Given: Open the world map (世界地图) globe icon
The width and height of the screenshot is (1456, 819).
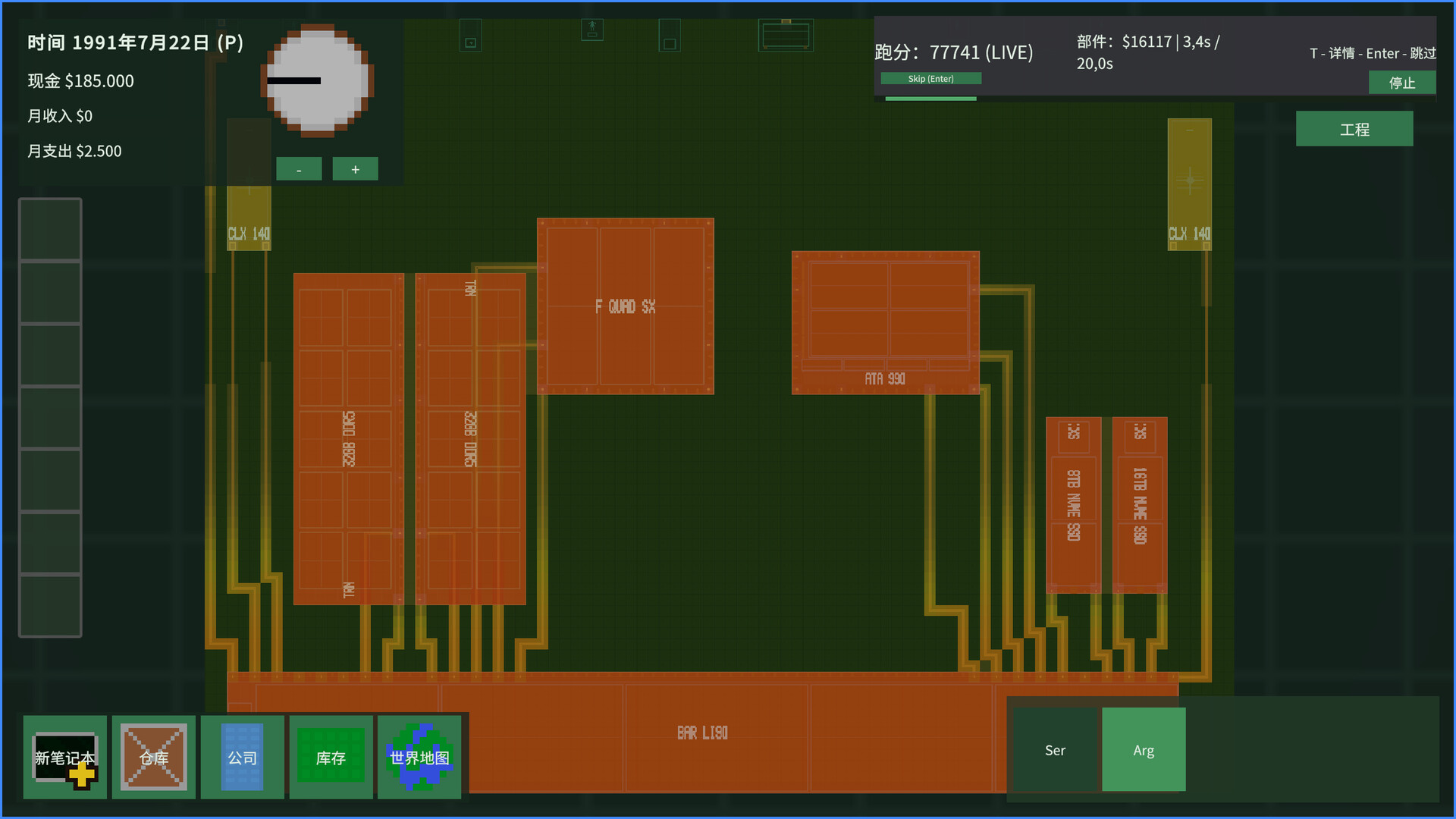Looking at the screenshot, I should [419, 757].
